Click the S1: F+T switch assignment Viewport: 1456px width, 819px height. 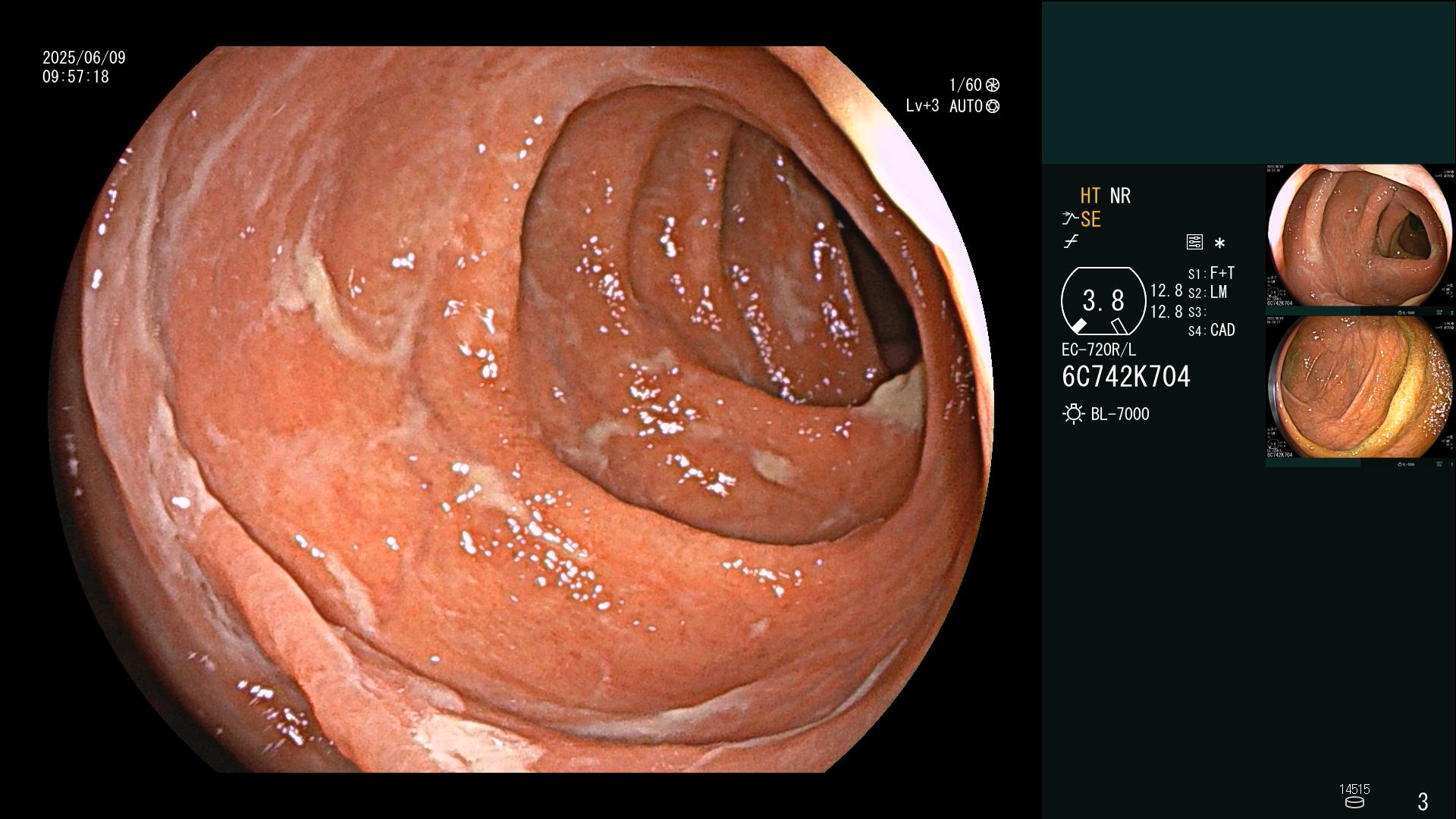[x=1211, y=273]
